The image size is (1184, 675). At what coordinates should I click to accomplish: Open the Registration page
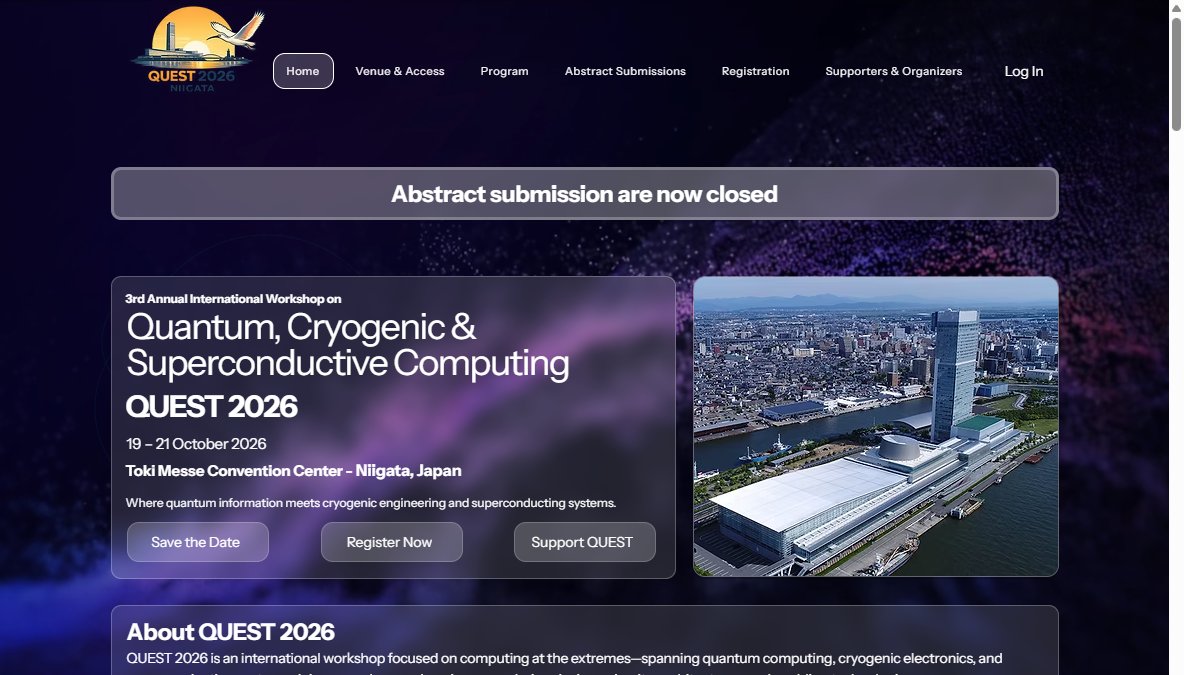[755, 71]
